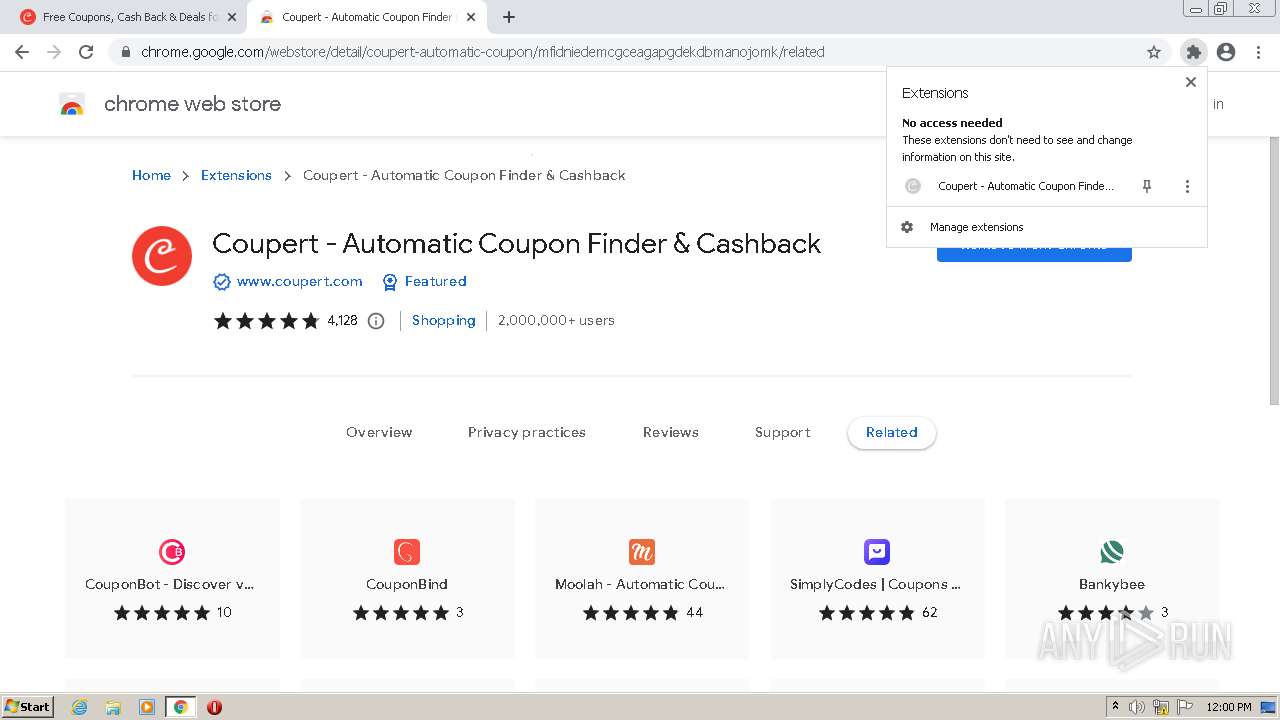Image resolution: width=1280 pixels, height=720 pixels.
Task: Click the network tray icon
Action: 1161,707
